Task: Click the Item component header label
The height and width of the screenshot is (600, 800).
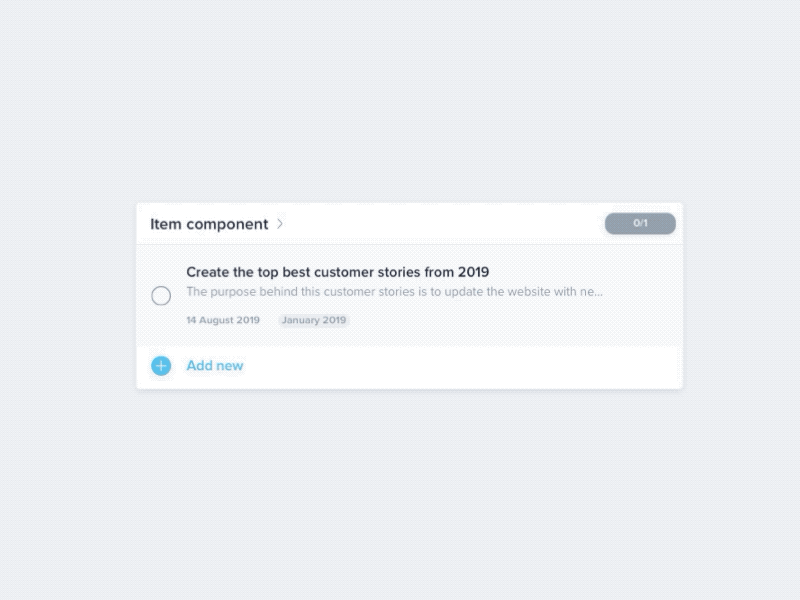Action: (209, 224)
